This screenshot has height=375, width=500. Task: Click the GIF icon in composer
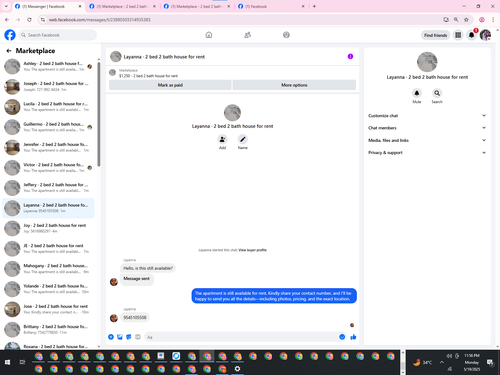pos(138,337)
